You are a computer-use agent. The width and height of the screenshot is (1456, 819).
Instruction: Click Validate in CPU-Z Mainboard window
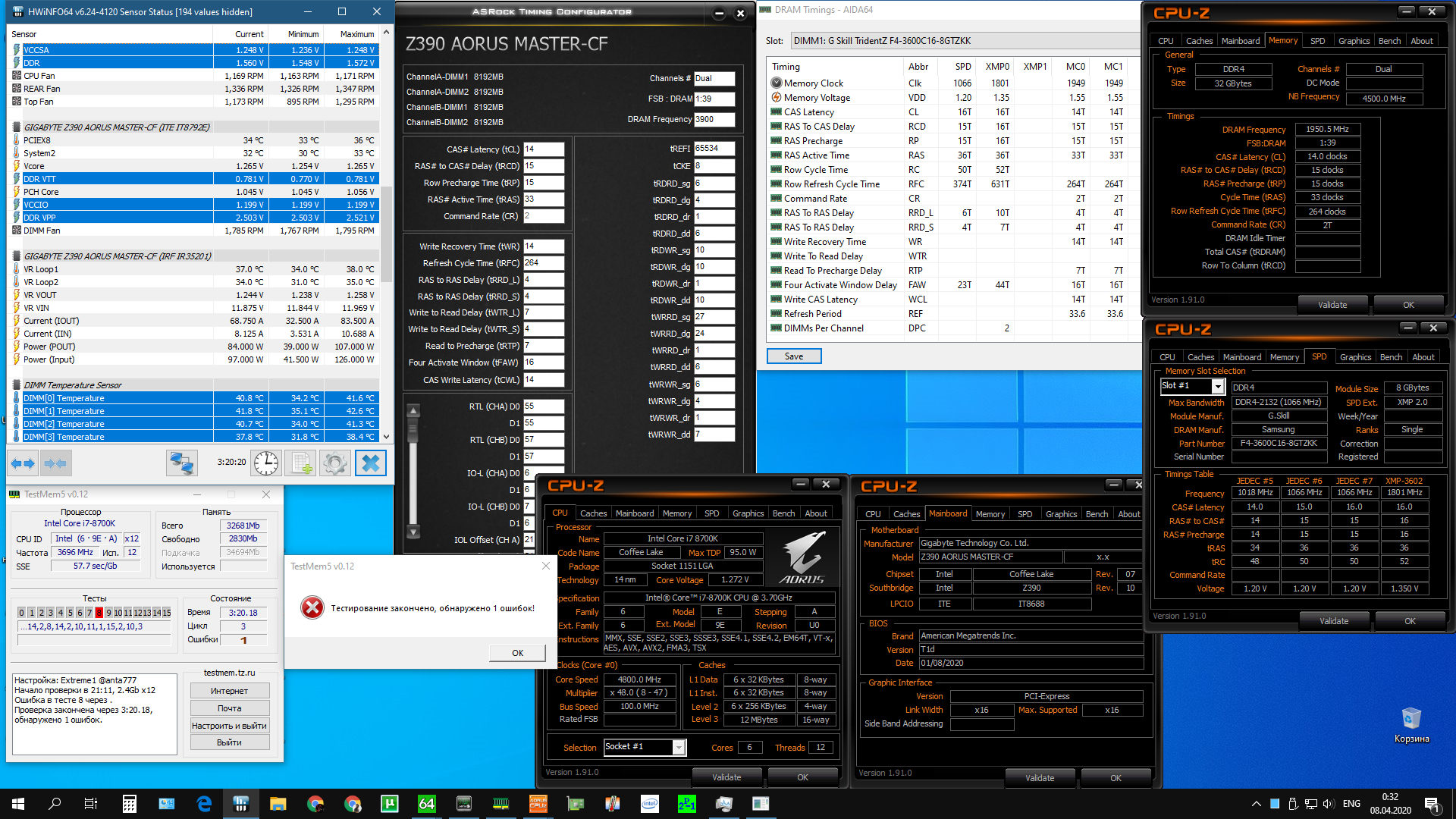pyautogui.click(x=1040, y=777)
